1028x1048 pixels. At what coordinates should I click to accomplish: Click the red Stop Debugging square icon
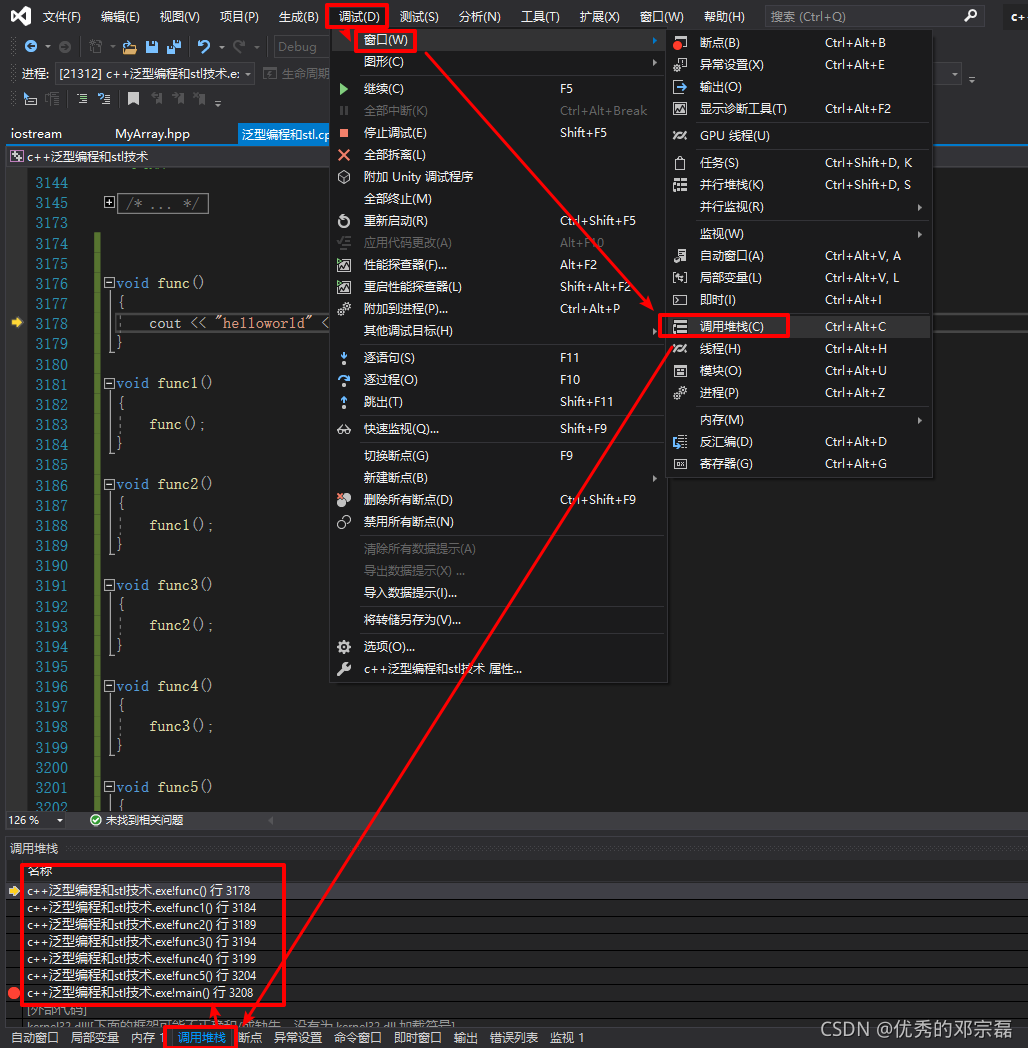point(344,133)
